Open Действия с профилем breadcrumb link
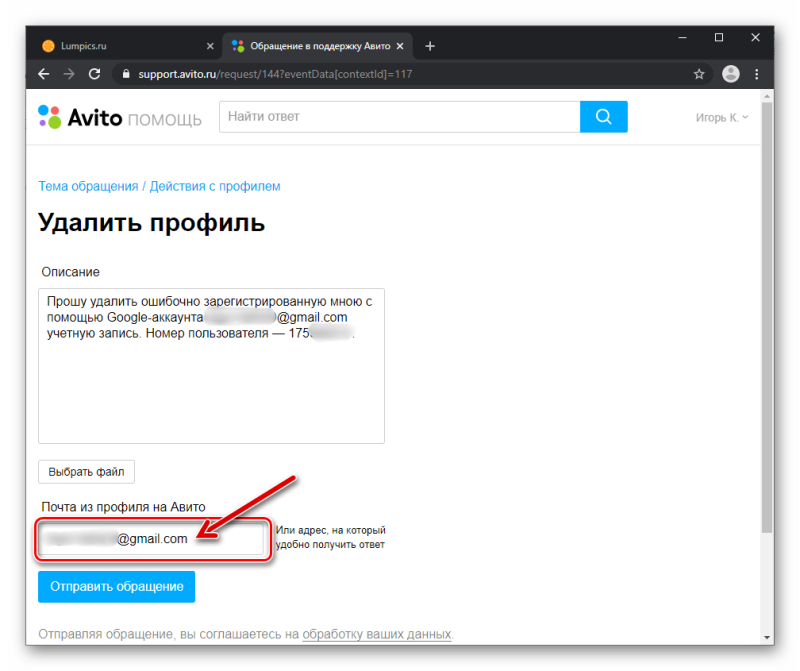 point(215,186)
